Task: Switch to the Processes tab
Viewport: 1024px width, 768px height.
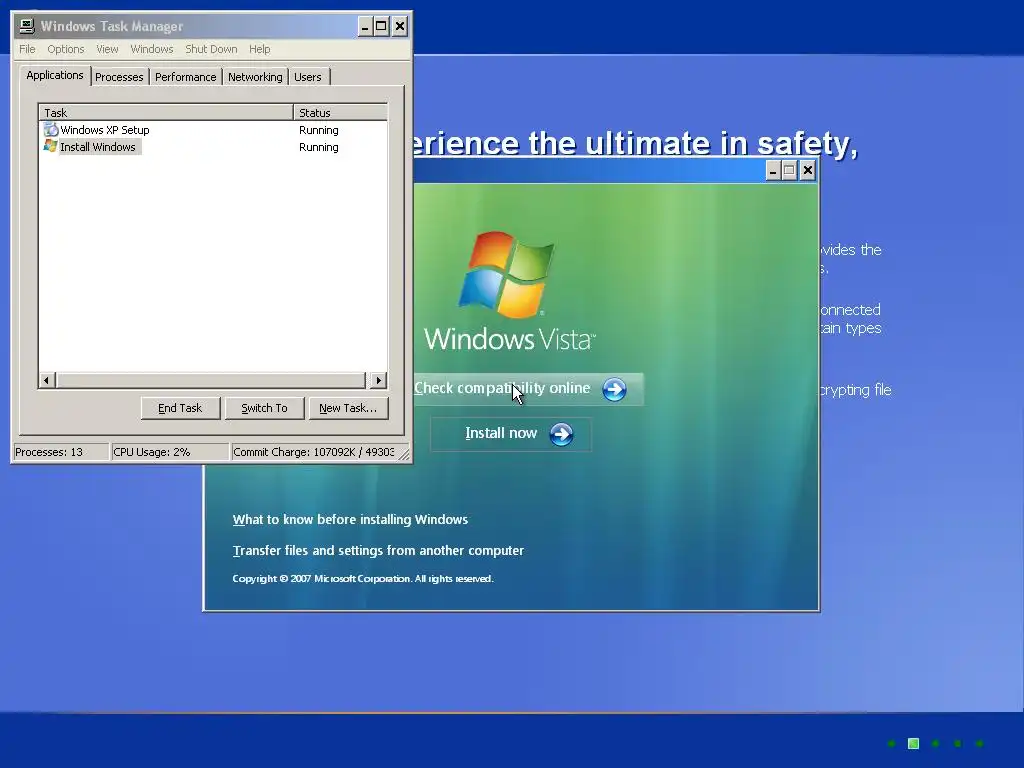Action: 119,77
